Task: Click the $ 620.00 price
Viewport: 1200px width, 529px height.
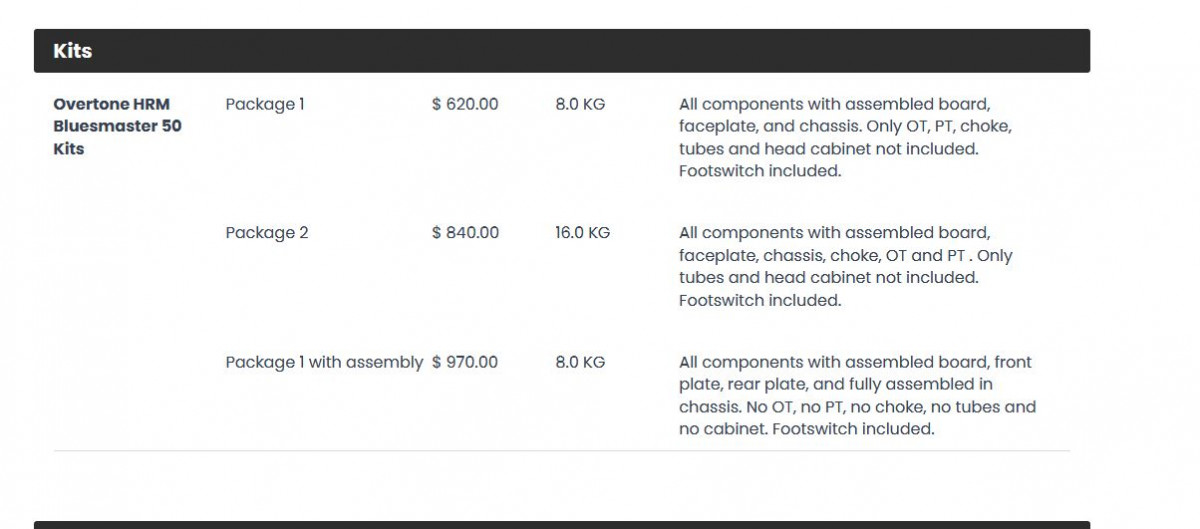Action: pos(465,104)
